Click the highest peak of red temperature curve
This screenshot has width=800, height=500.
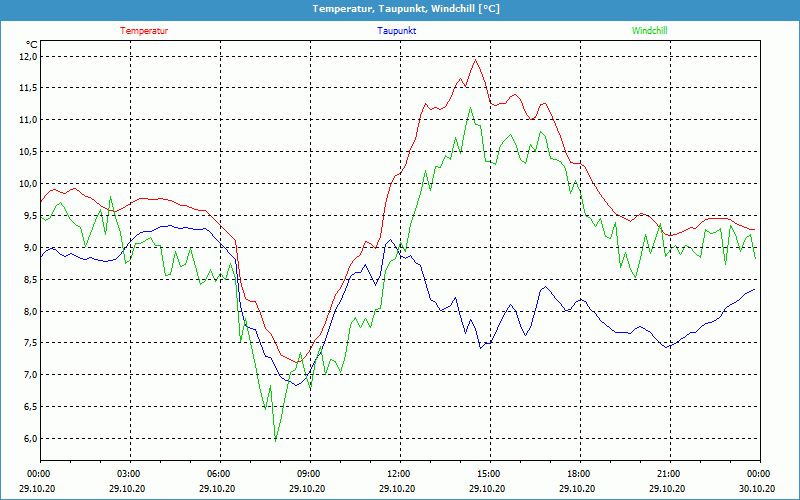[x=475, y=60]
